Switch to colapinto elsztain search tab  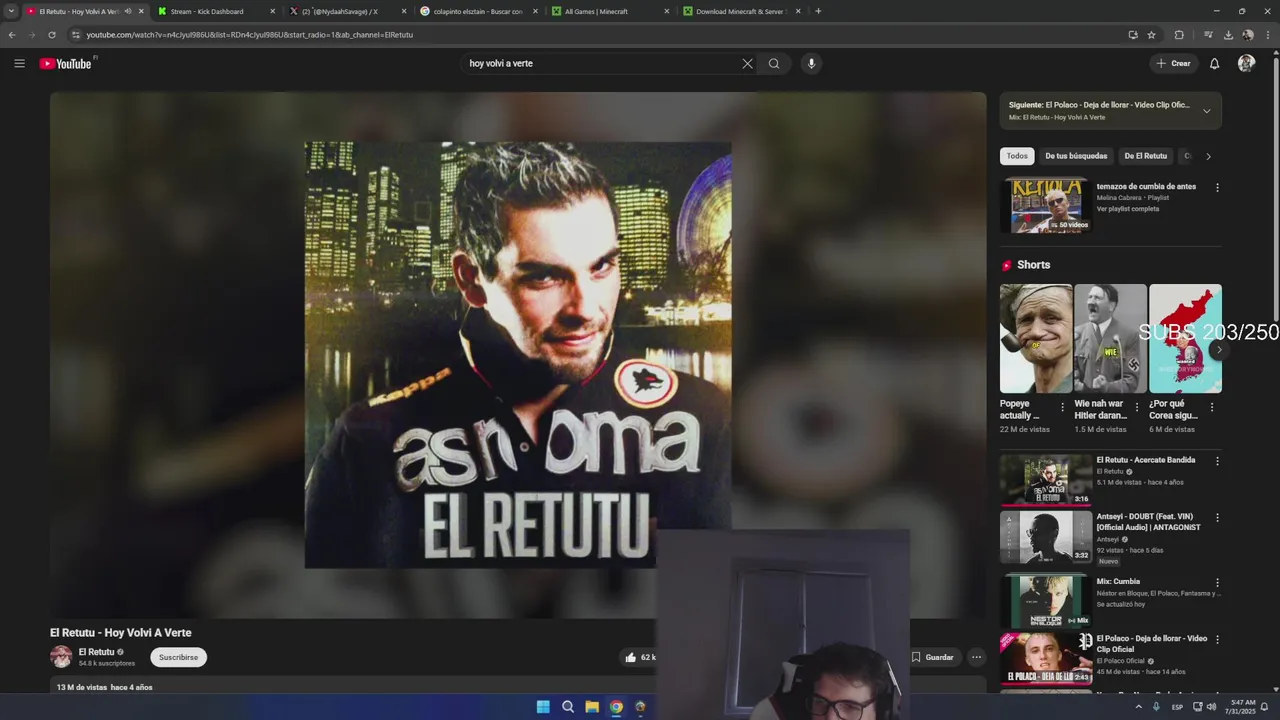click(478, 11)
